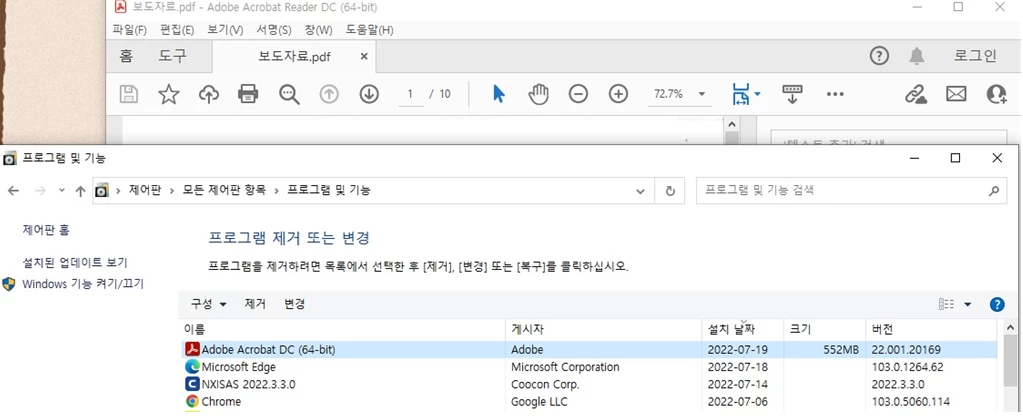Open more tools ellipsis in Acrobat
Image resolution: width=1023 pixels, height=420 pixels.
(835, 95)
